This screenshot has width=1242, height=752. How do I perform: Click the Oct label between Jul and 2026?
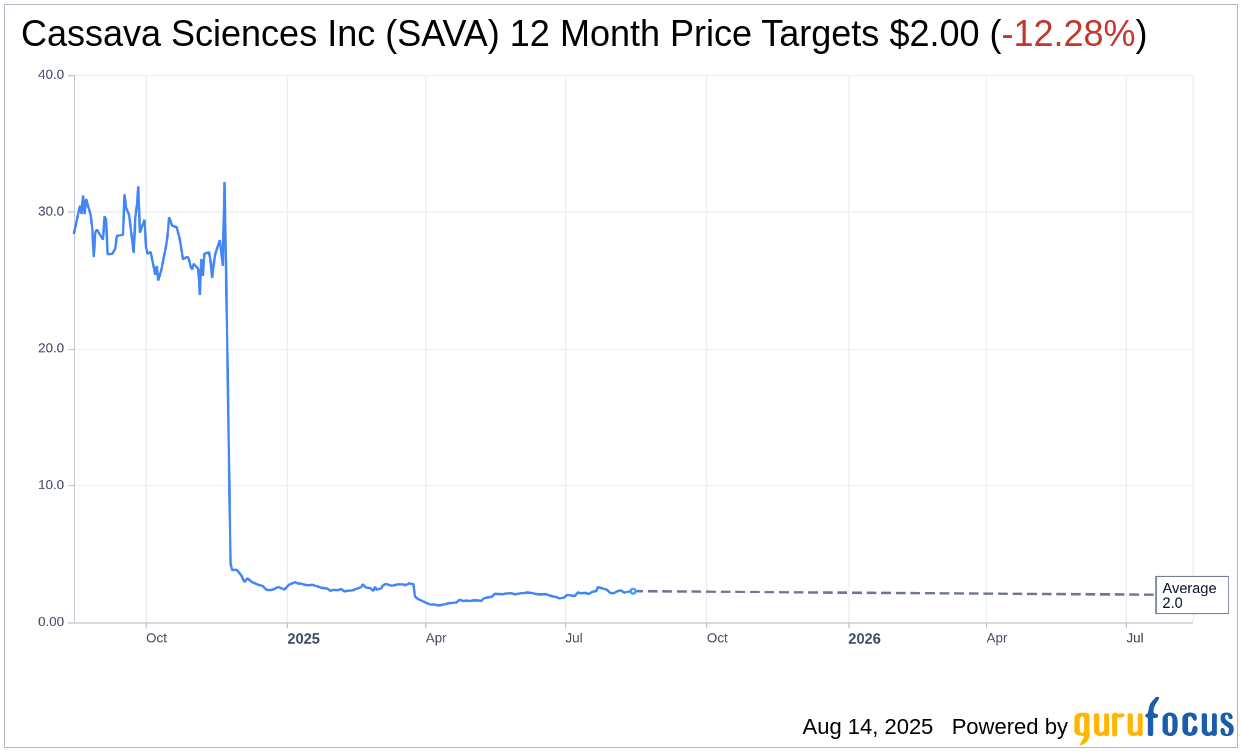click(717, 638)
